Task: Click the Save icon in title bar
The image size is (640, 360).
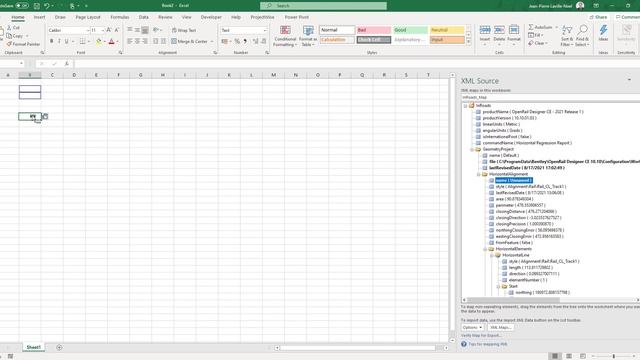Action: (36, 6)
